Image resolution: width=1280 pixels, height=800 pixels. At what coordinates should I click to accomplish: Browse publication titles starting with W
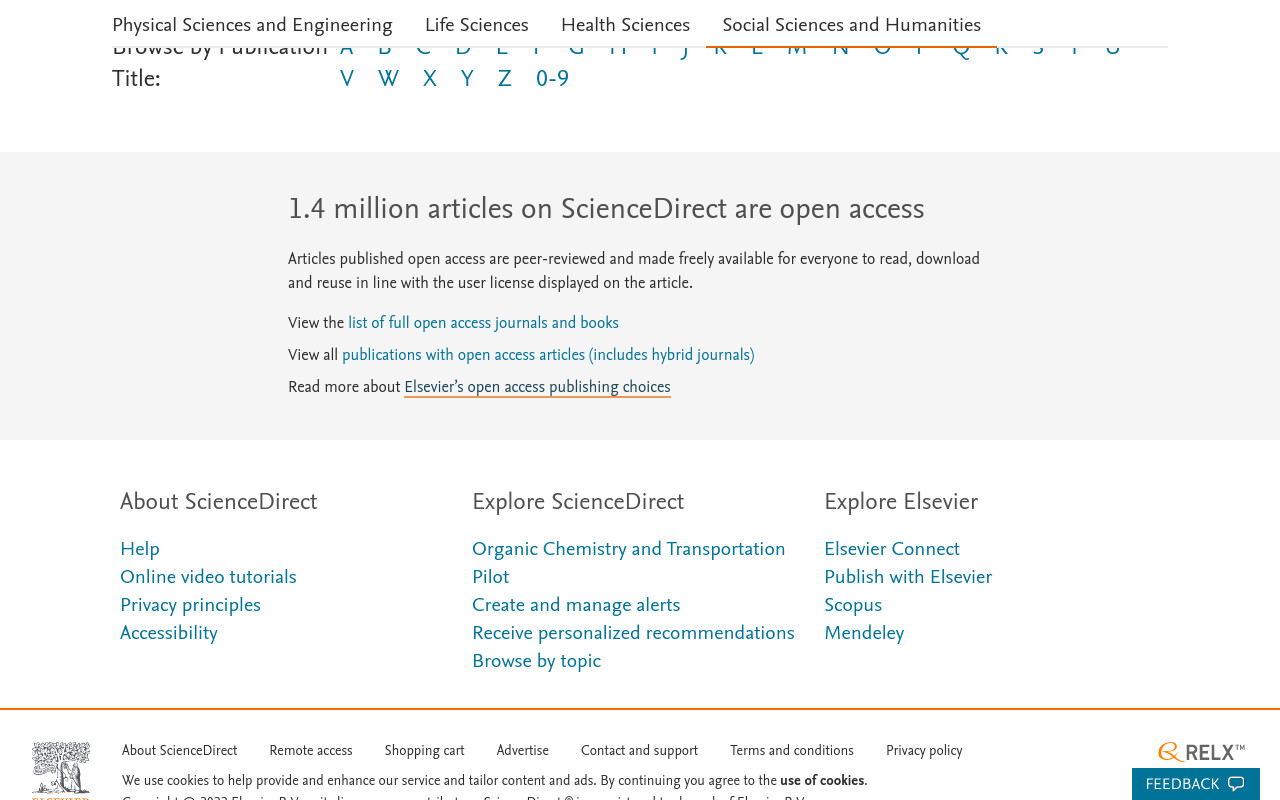tap(388, 79)
